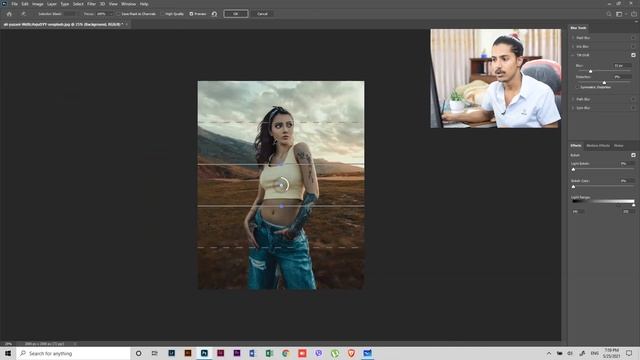Click the Cortana circle icon
The width and height of the screenshot is (640, 360).
click(x=138, y=353)
